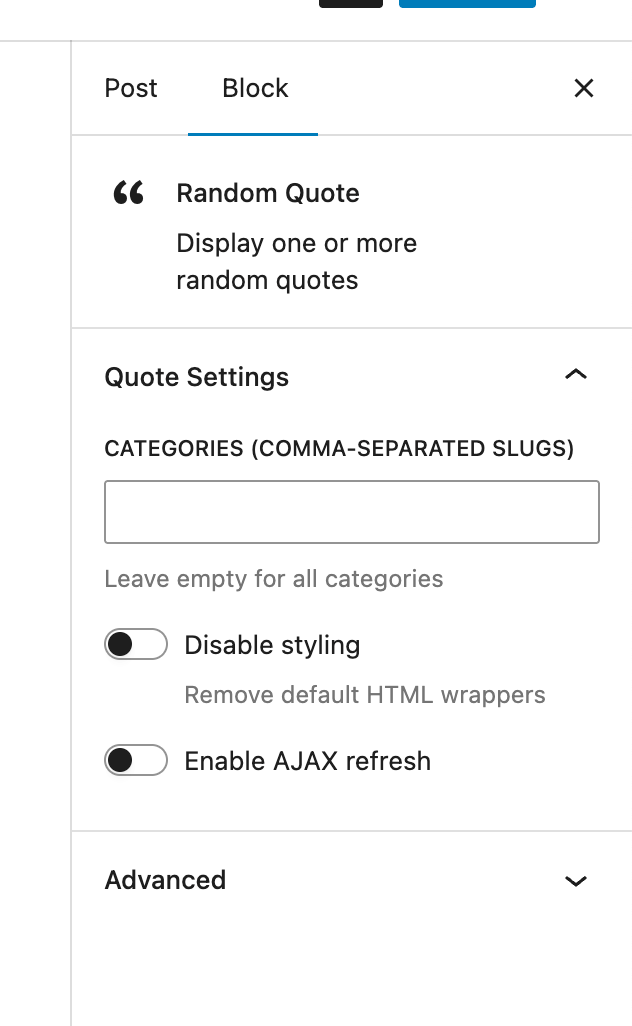The width and height of the screenshot is (632, 1026).
Task: Select the Block tab
Action: coord(255,88)
